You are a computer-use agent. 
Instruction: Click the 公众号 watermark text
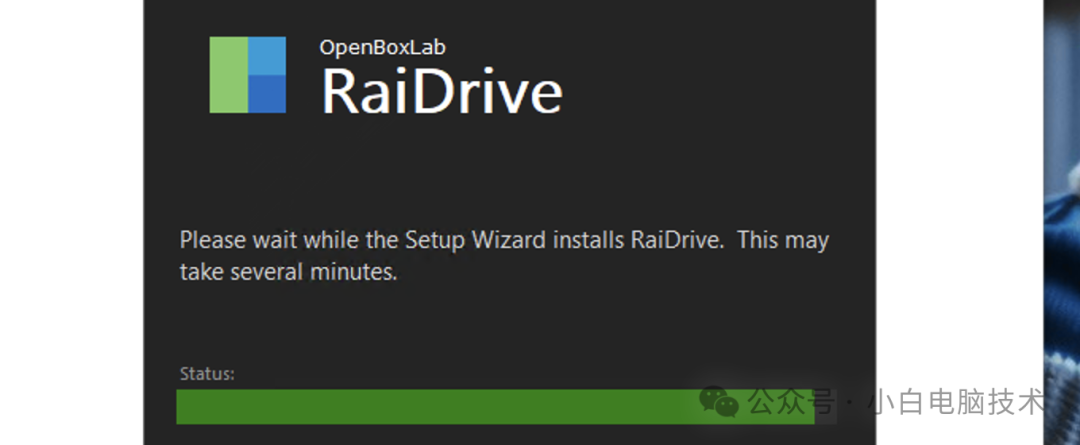791,401
